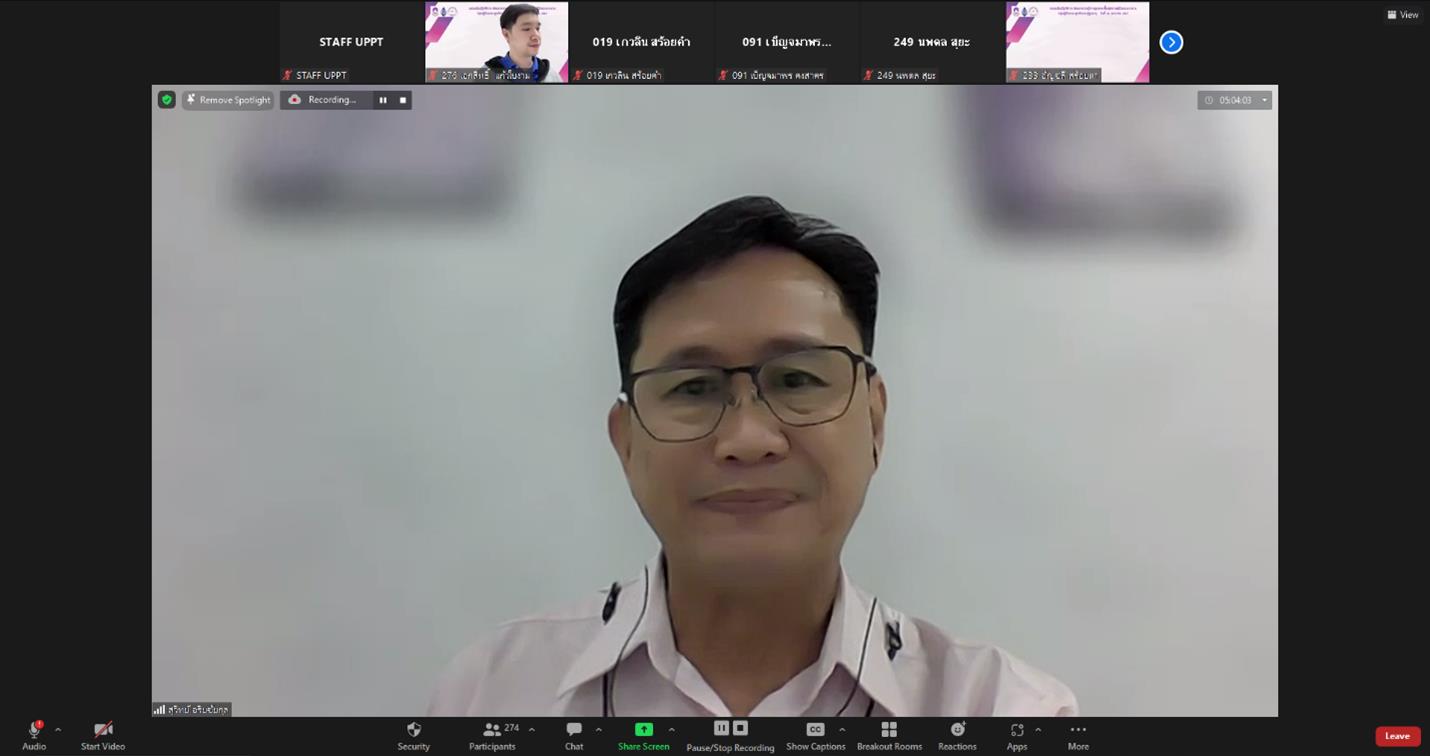Screen dimensions: 1430x756
Task: Expand the Chat options caret
Action: click(x=598, y=730)
